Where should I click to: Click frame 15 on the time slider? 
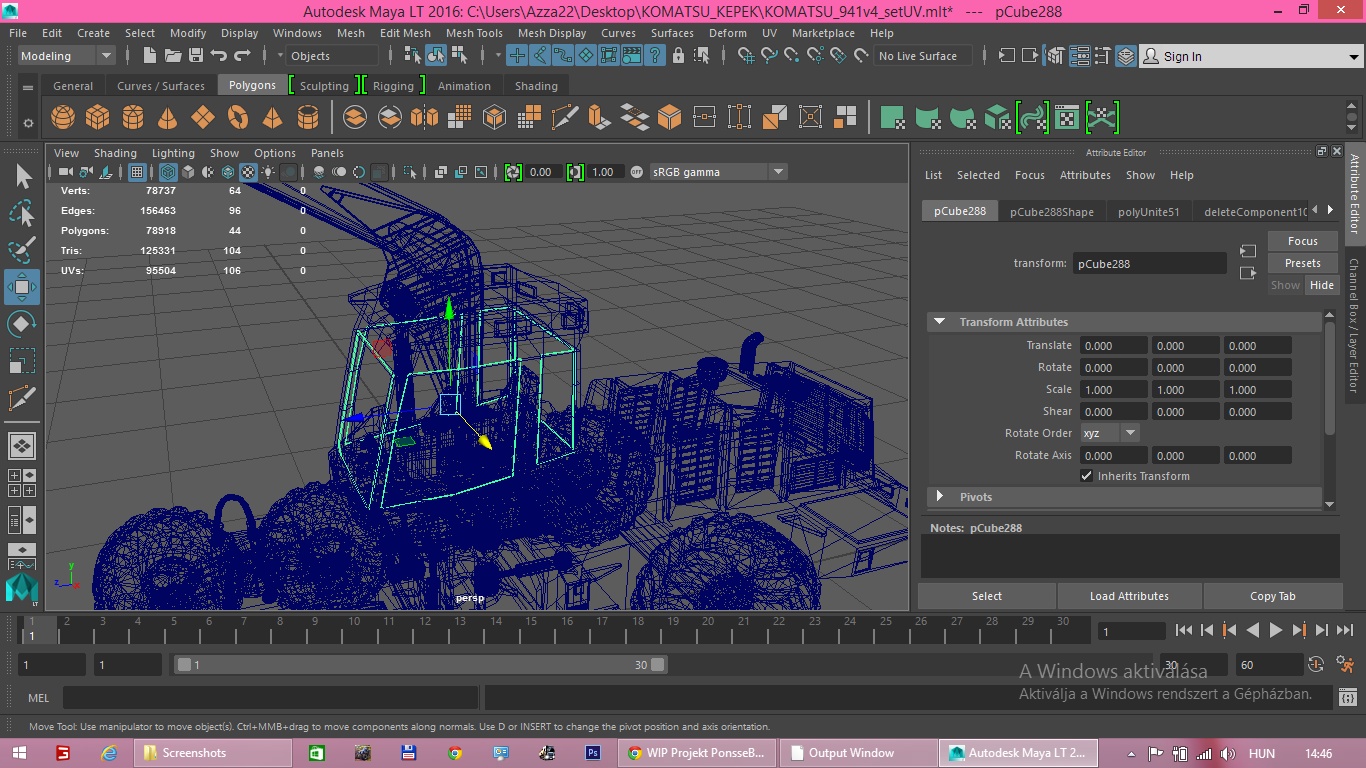pos(530,628)
